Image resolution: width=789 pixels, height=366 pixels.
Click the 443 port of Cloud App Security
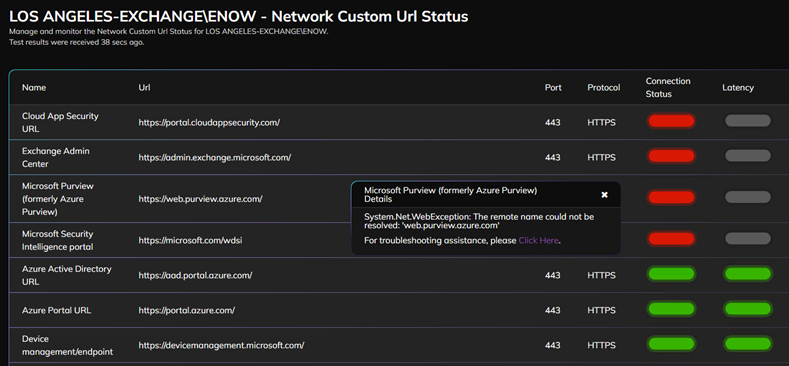[553, 122]
